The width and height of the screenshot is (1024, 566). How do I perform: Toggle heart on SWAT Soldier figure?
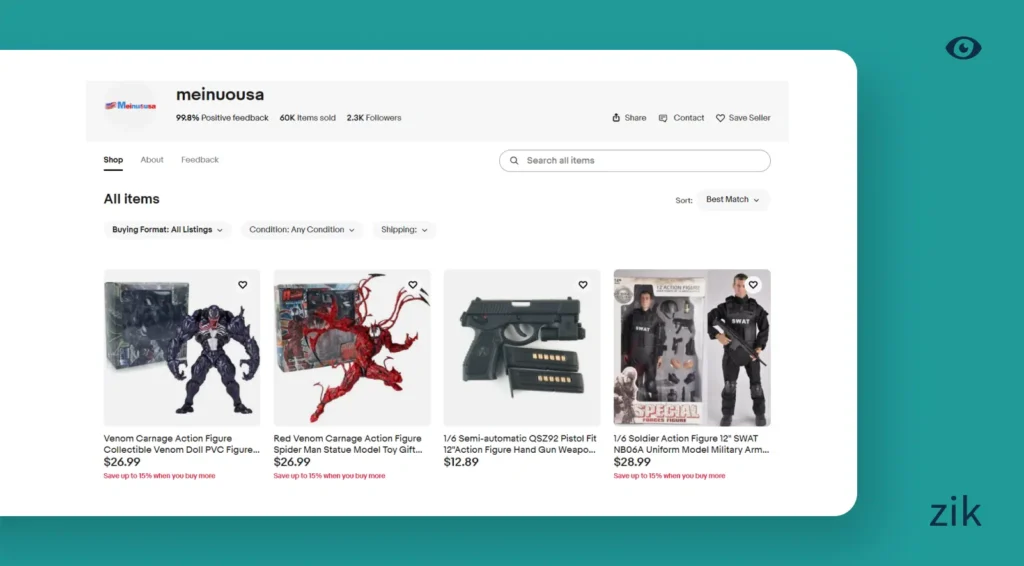click(753, 285)
